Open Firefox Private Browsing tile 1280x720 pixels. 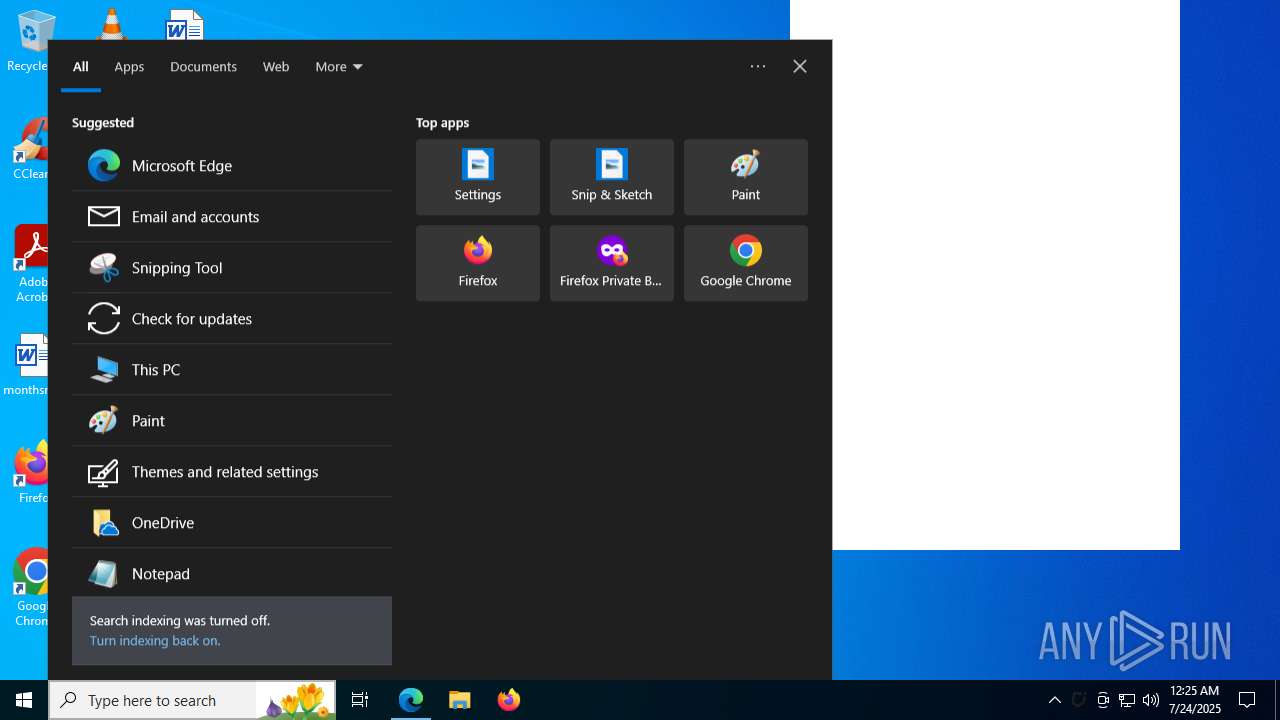(x=612, y=263)
